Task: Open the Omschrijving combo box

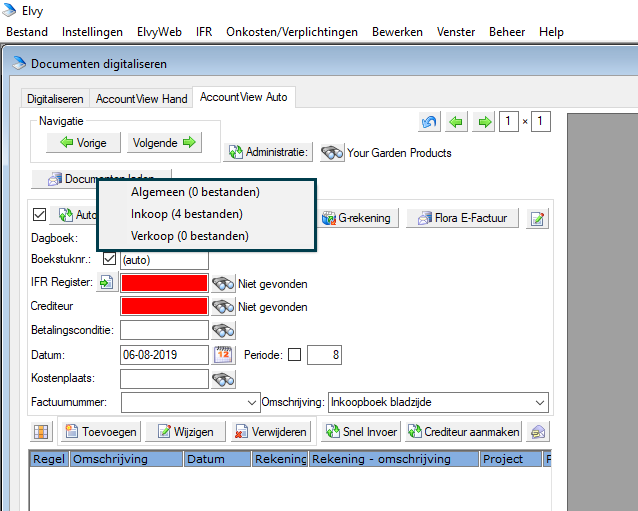Action: [x=540, y=402]
